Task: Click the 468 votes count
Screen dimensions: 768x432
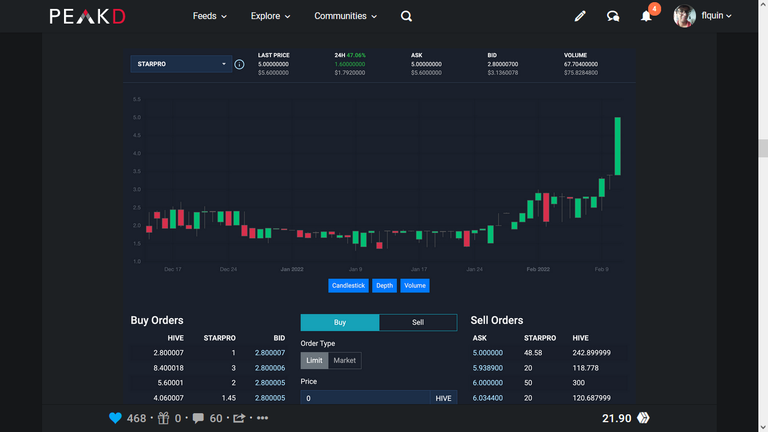Action: (x=136, y=418)
